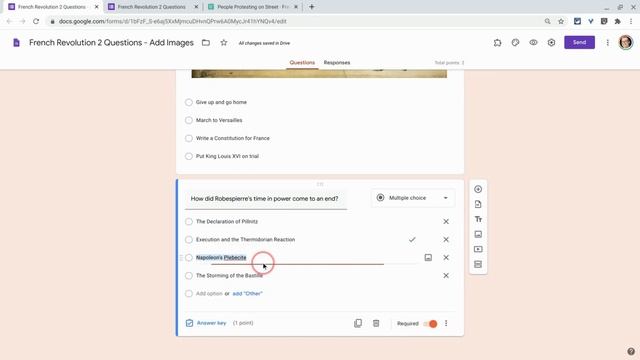Image resolution: width=640 pixels, height=360 pixels.
Task: Switch to the Questions tab
Action: click(302, 62)
